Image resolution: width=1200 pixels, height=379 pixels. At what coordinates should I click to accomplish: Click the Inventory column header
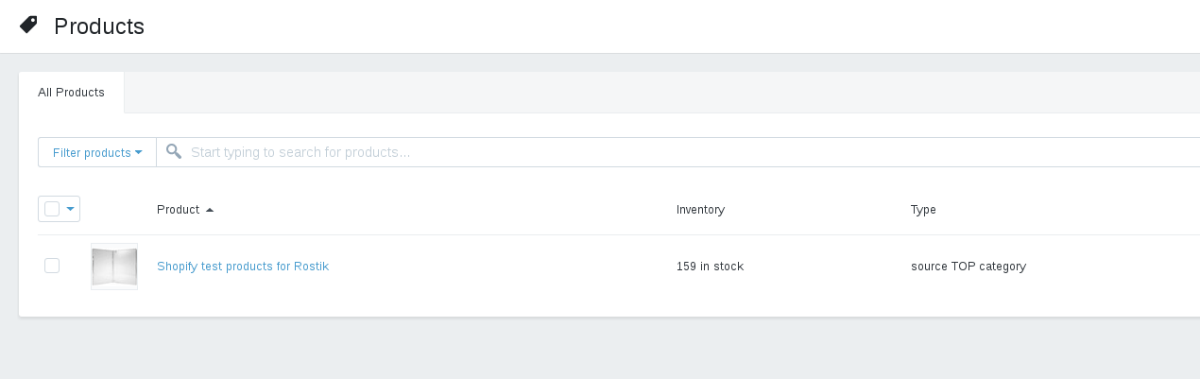click(700, 210)
